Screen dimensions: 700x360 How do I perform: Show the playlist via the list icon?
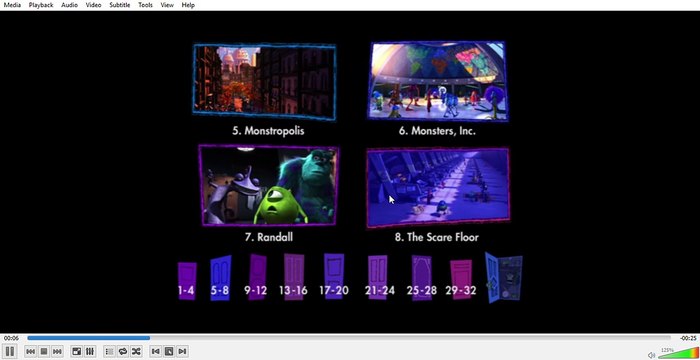109,352
